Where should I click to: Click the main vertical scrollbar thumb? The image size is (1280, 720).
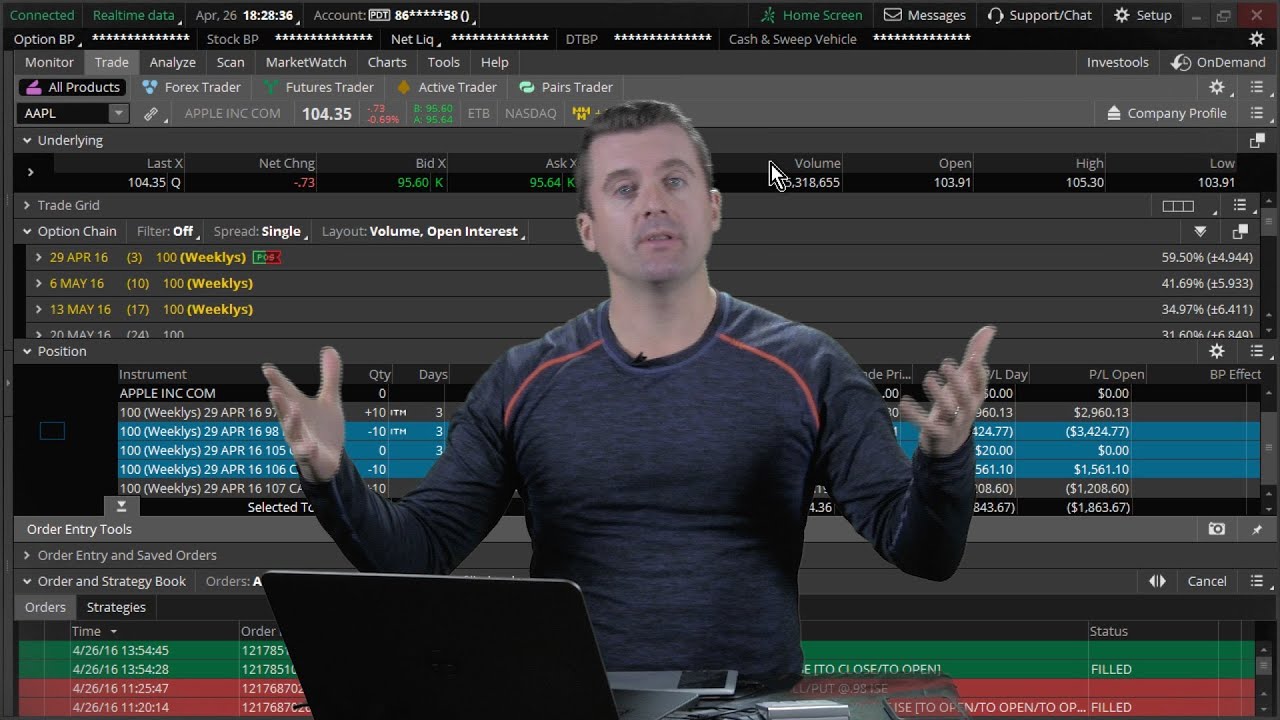(x=1270, y=222)
